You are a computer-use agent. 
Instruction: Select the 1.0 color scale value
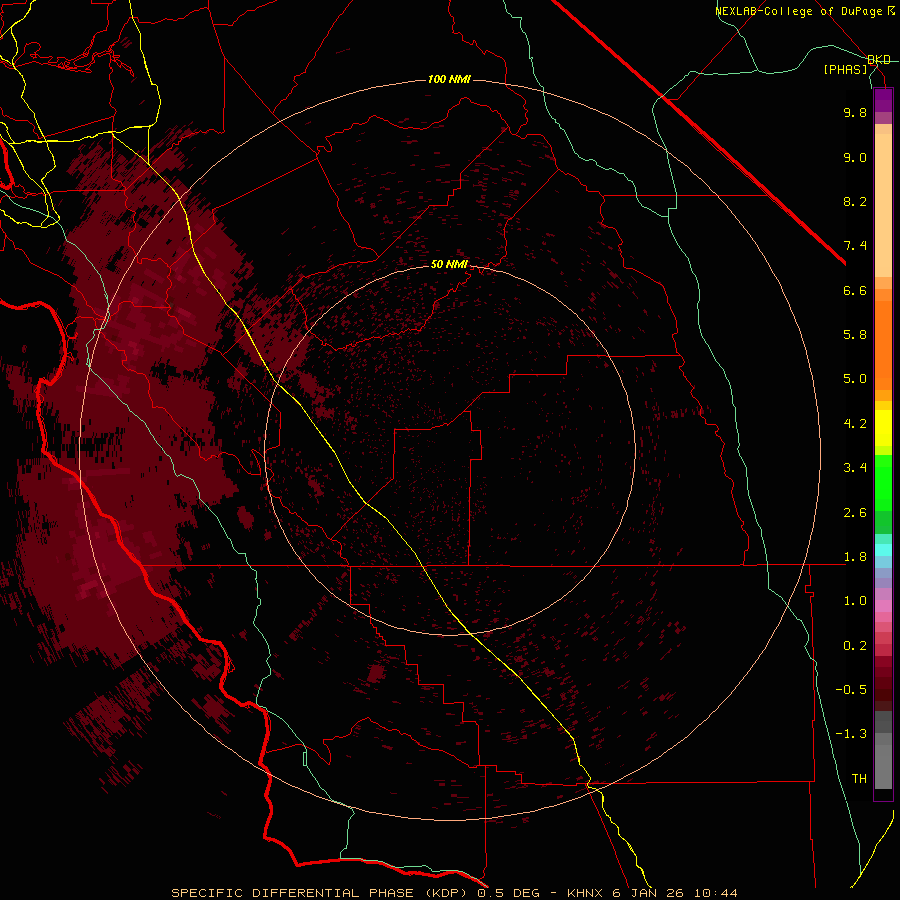coord(855,601)
